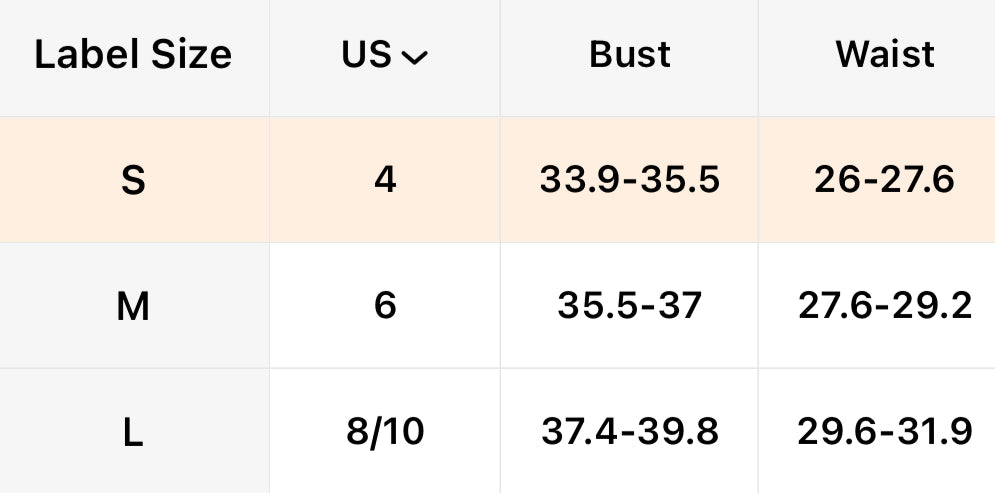Click waist measurement 27.6-29.2

pos(885,306)
